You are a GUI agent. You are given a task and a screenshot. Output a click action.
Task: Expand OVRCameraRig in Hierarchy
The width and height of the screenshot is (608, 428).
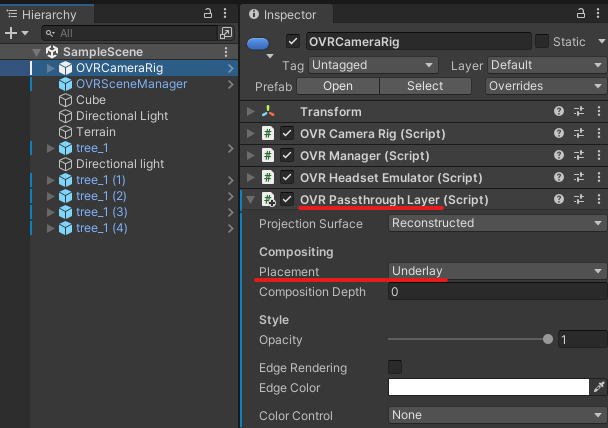click(50, 68)
